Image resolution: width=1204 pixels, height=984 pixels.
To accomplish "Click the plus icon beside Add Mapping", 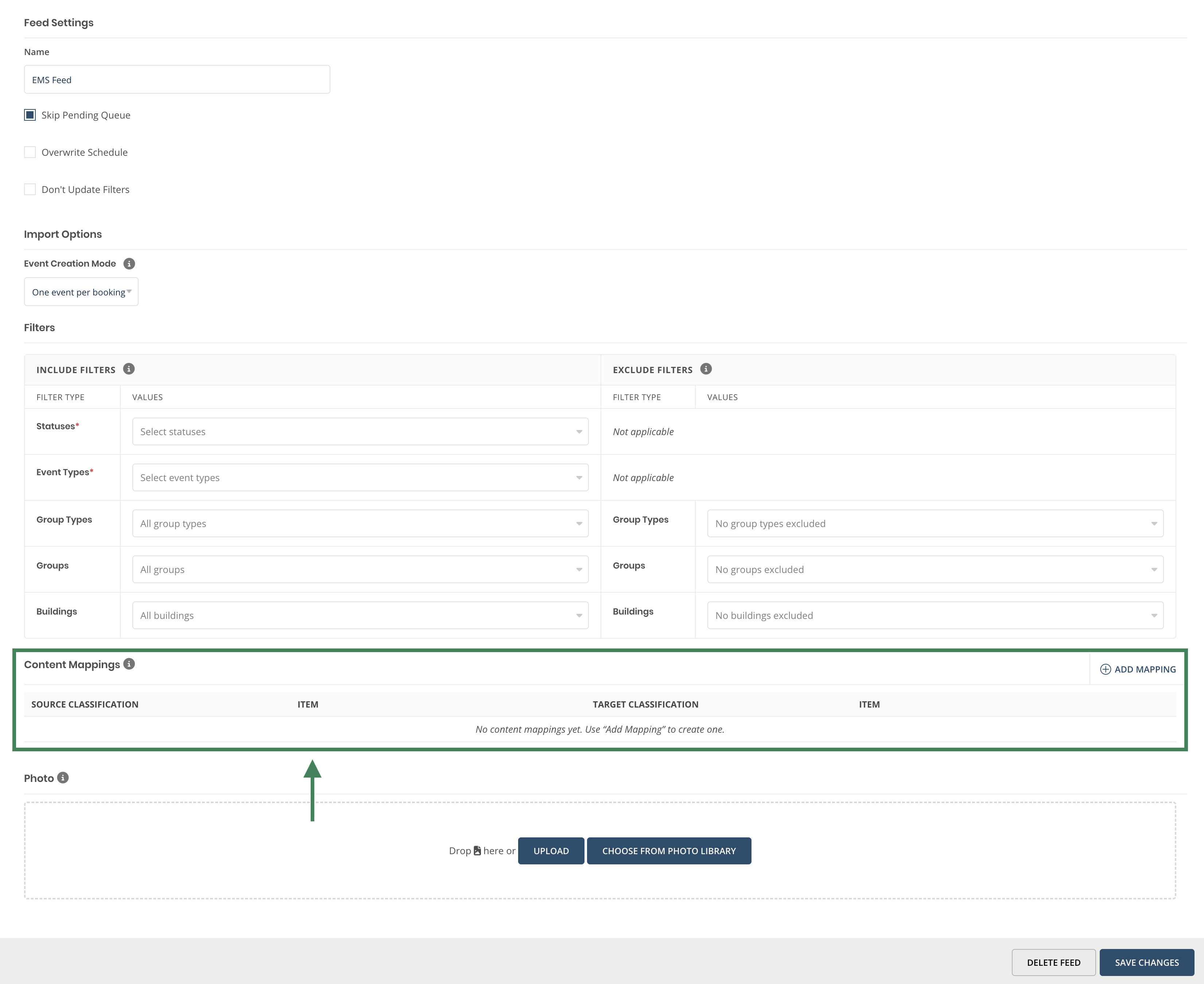I will (x=1106, y=669).
